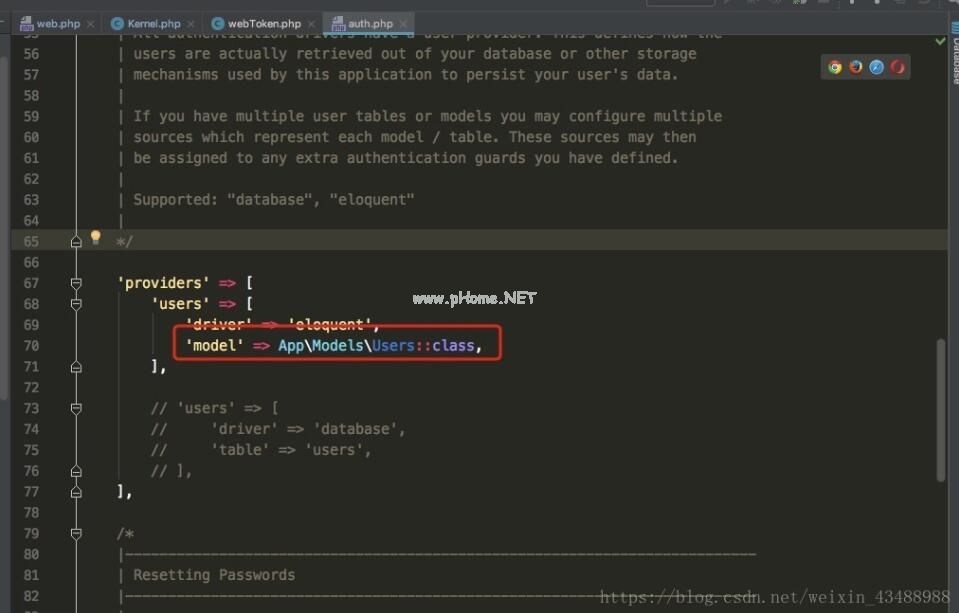Fold the commented block at line 73
Viewport: 959px width, 613px height.
[76, 408]
